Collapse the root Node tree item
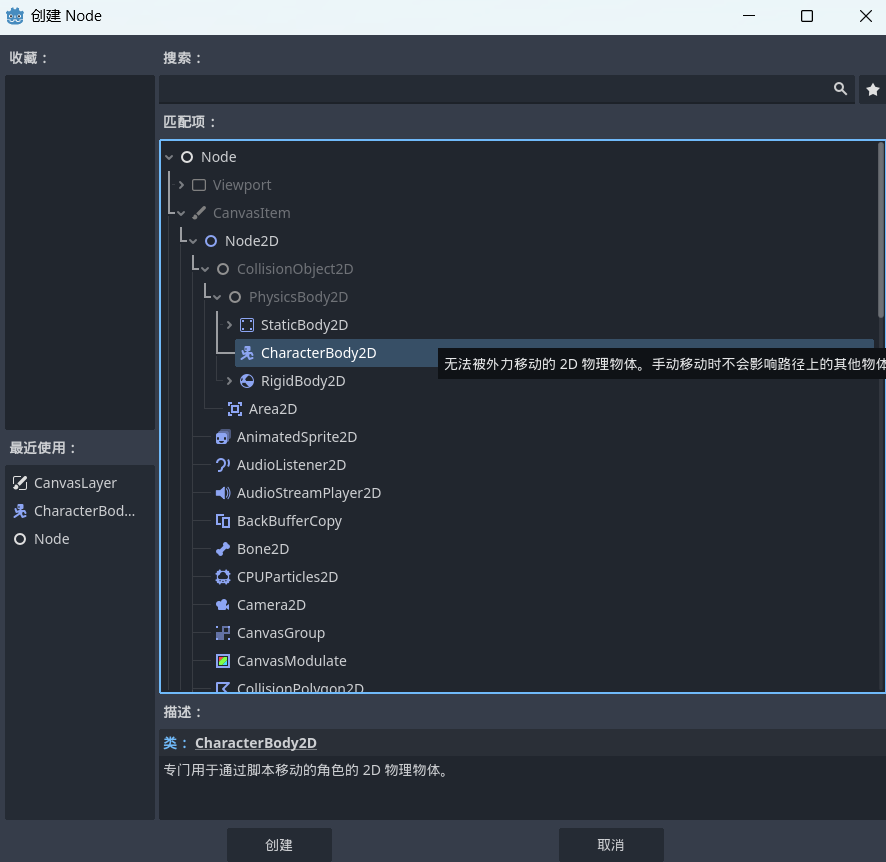Screen dimensions: 886x862 pos(170,157)
